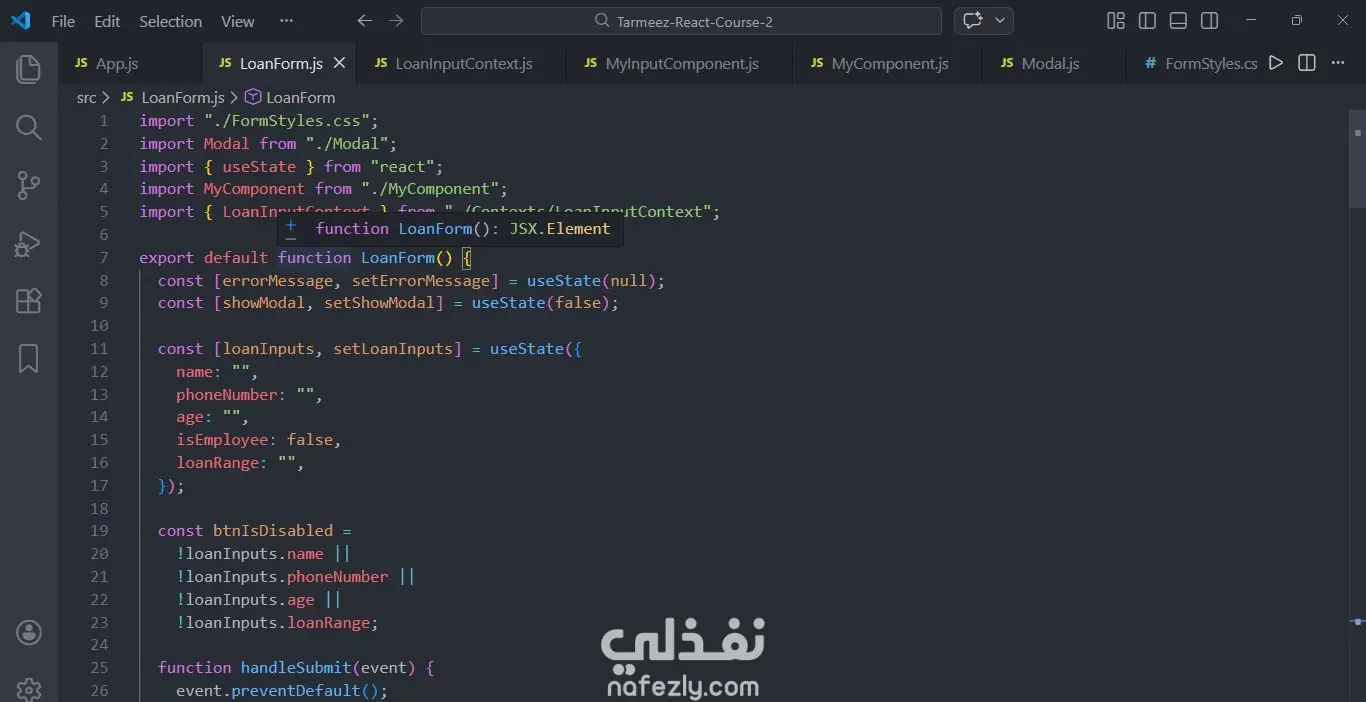This screenshot has width=1366, height=702.
Task: Click the "./FormStyles.css" import string
Action: 287,120
